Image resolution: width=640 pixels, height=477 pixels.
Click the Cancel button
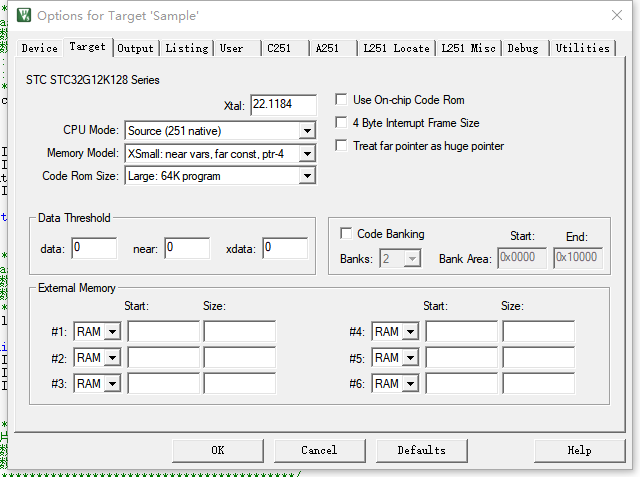click(320, 450)
